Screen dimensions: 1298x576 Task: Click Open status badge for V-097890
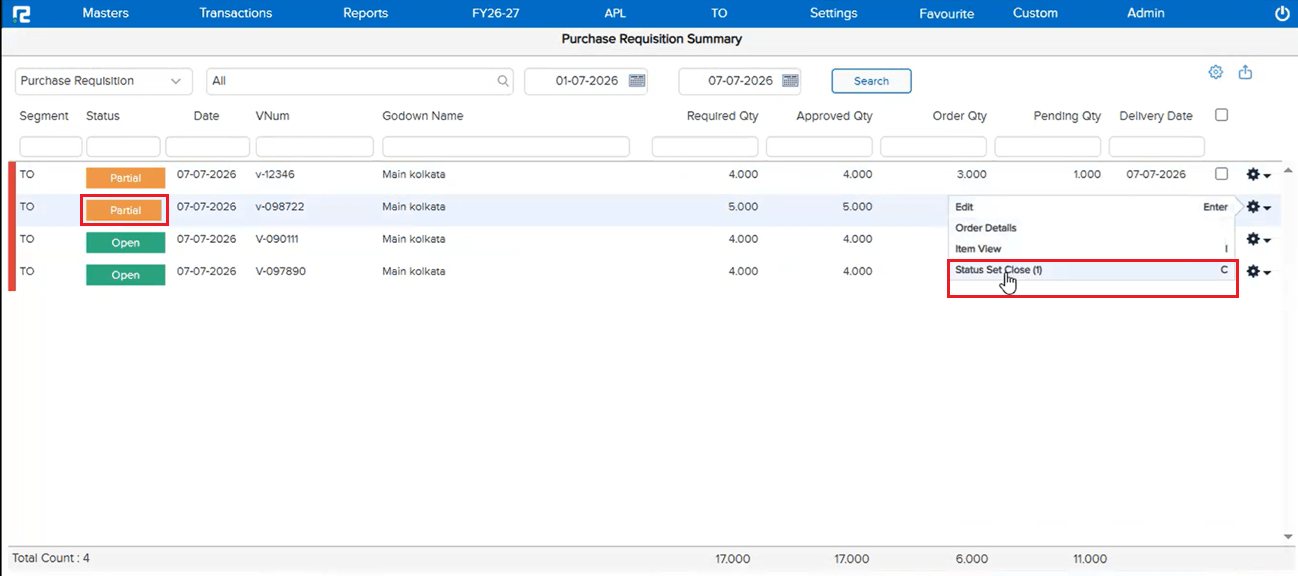click(126, 275)
